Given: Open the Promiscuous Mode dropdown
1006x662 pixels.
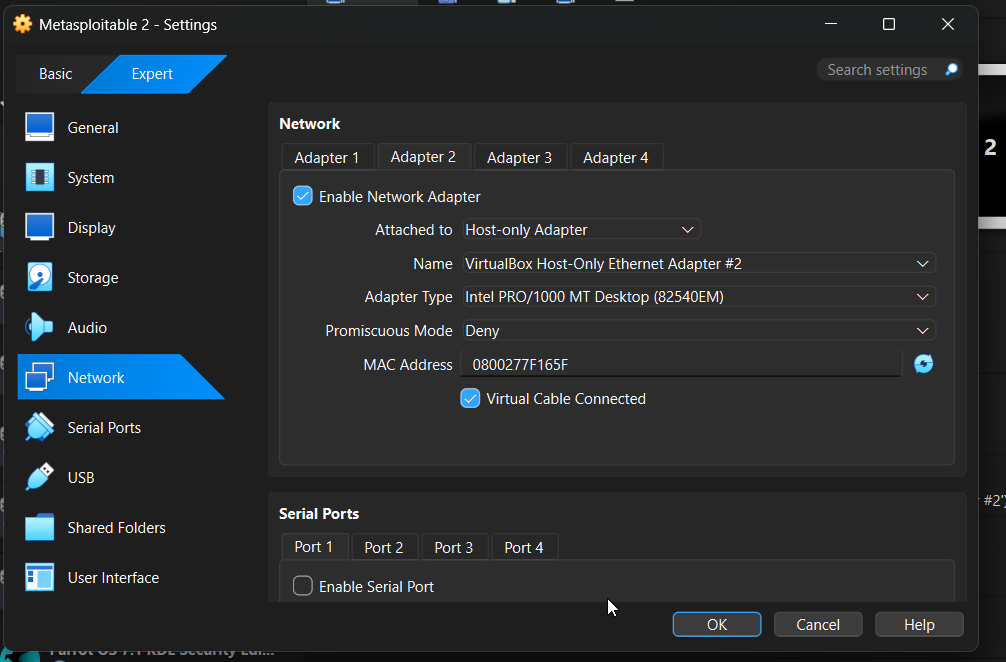Looking at the screenshot, I should (698, 331).
